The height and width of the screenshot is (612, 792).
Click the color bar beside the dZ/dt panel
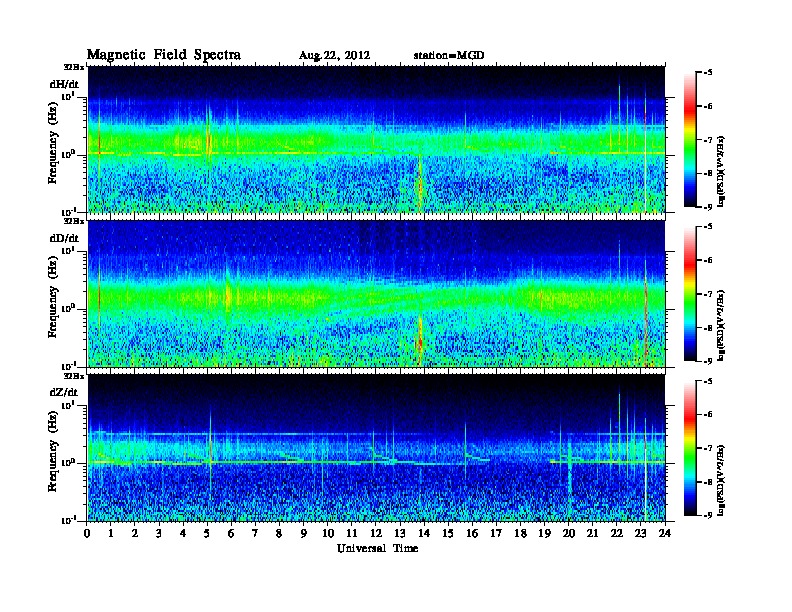690,448
